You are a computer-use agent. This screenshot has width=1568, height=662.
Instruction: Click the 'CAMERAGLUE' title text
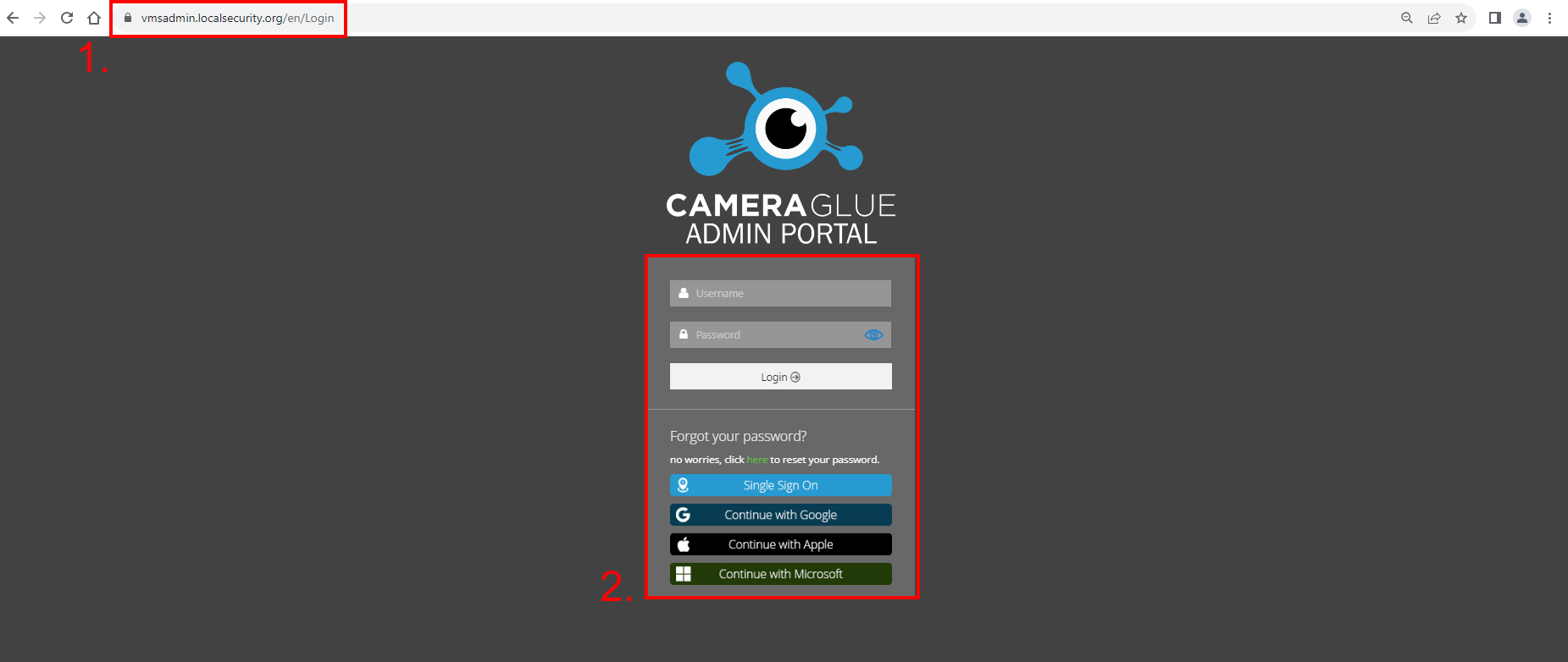(780, 205)
